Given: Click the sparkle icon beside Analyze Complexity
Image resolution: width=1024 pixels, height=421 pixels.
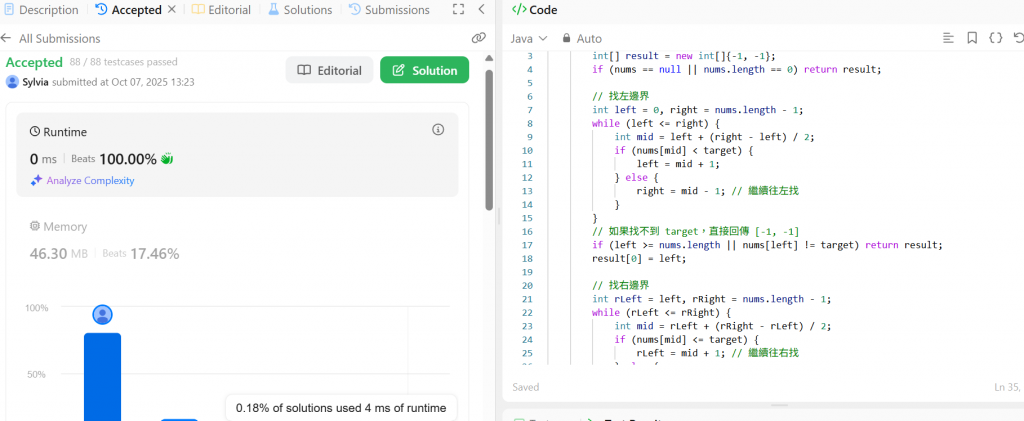Looking at the screenshot, I should (x=37, y=181).
